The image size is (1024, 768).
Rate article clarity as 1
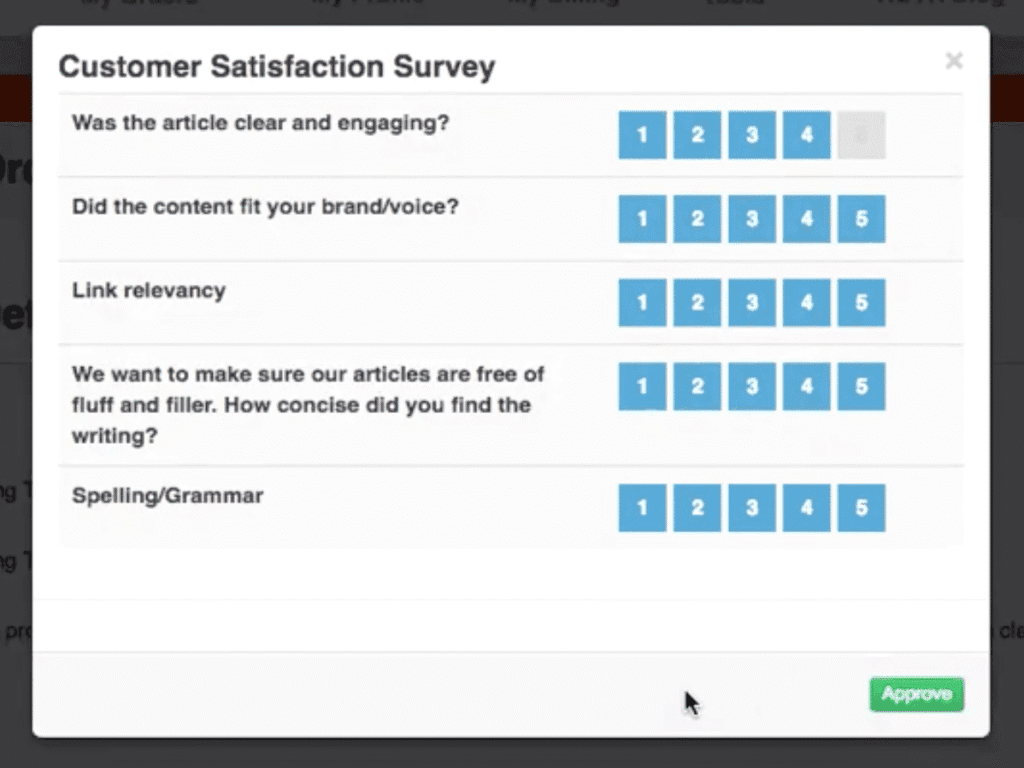tap(642, 135)
